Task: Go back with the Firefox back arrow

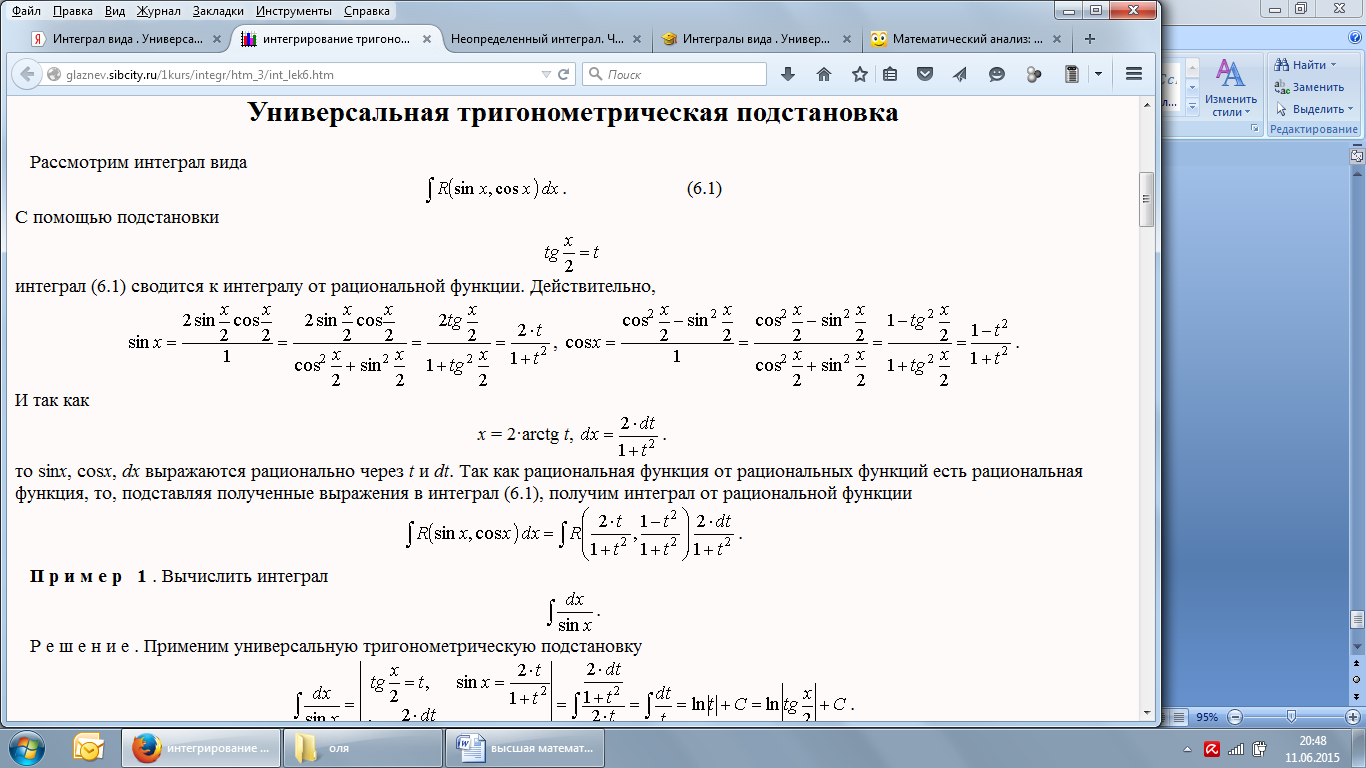Action: 26,74
